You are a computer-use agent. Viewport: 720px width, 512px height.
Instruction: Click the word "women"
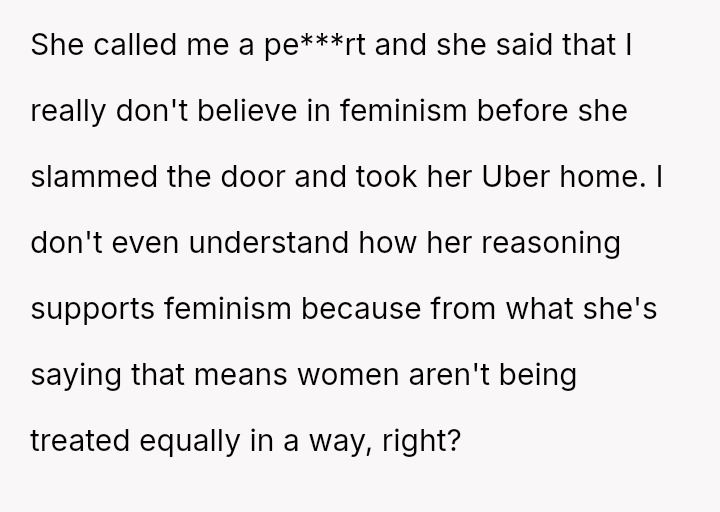(348, 376)
